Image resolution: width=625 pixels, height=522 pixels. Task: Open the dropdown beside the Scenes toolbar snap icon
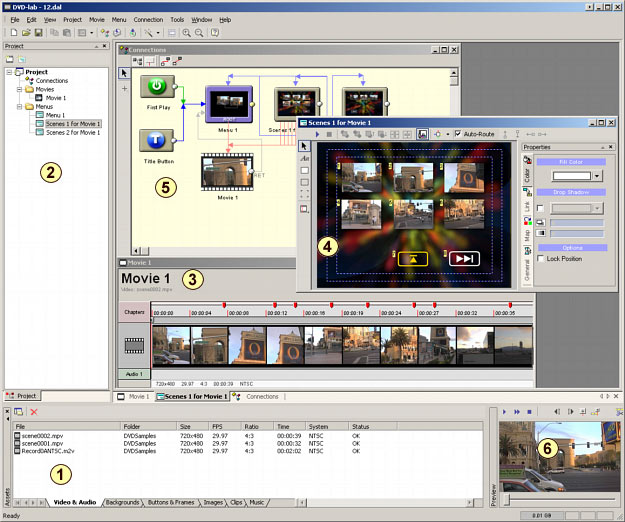[x=448, y=134]
